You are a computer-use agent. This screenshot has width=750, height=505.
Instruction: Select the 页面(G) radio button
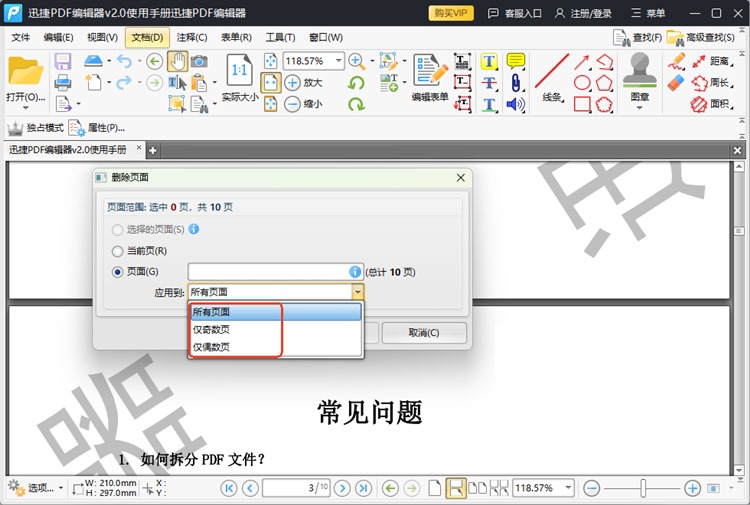coord(117,272)
